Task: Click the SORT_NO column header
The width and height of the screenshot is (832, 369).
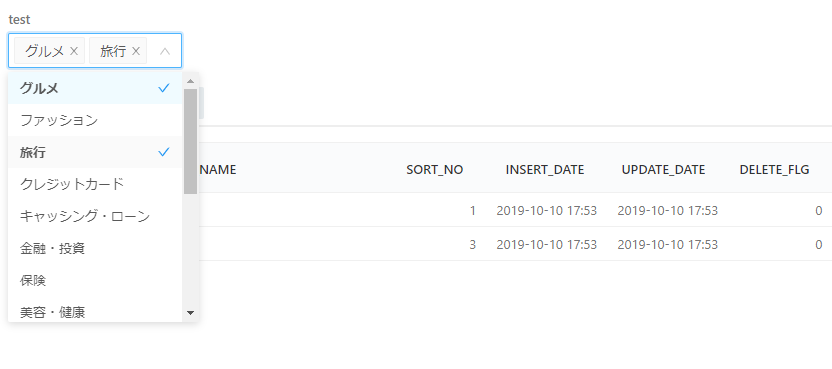Action: [435, 170]
